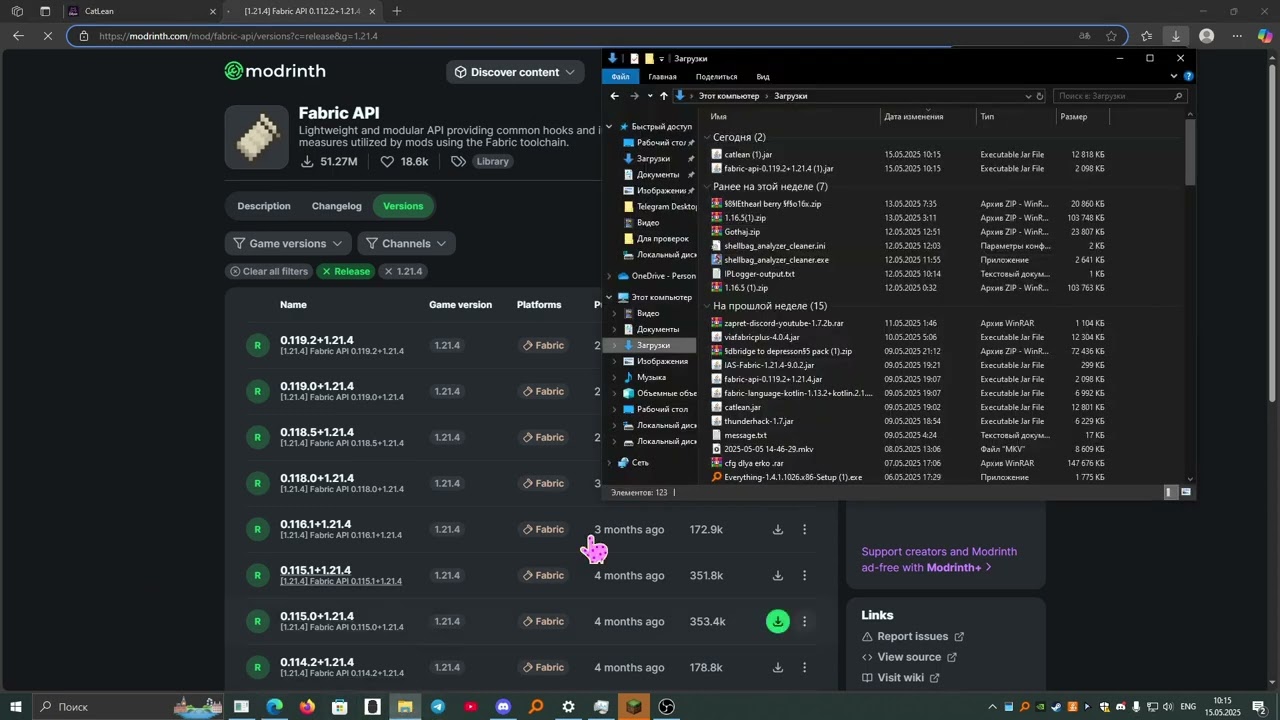
Task: Select the Versions tab
Action: 403,206
